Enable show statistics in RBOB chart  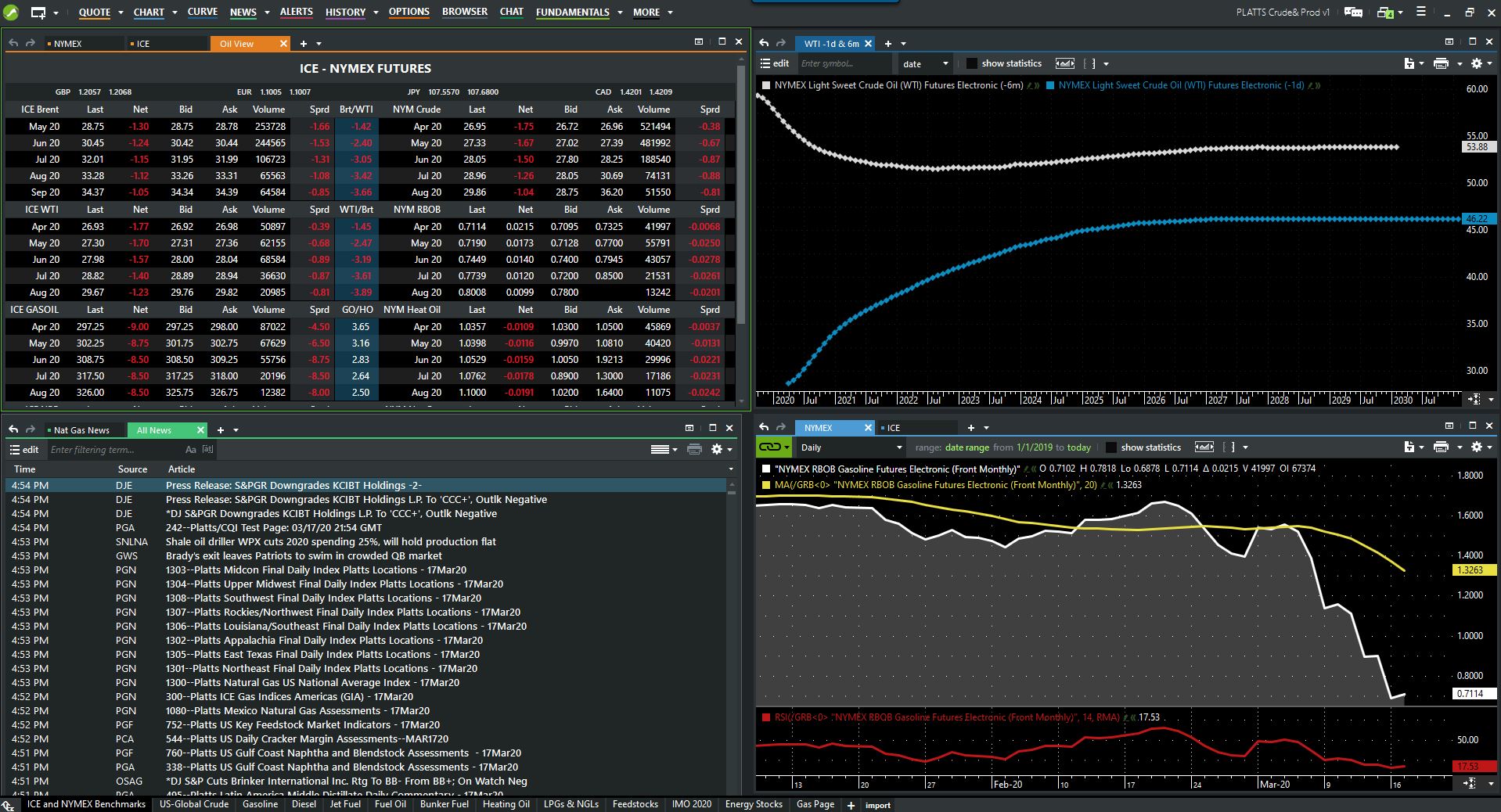point(1110,447)
